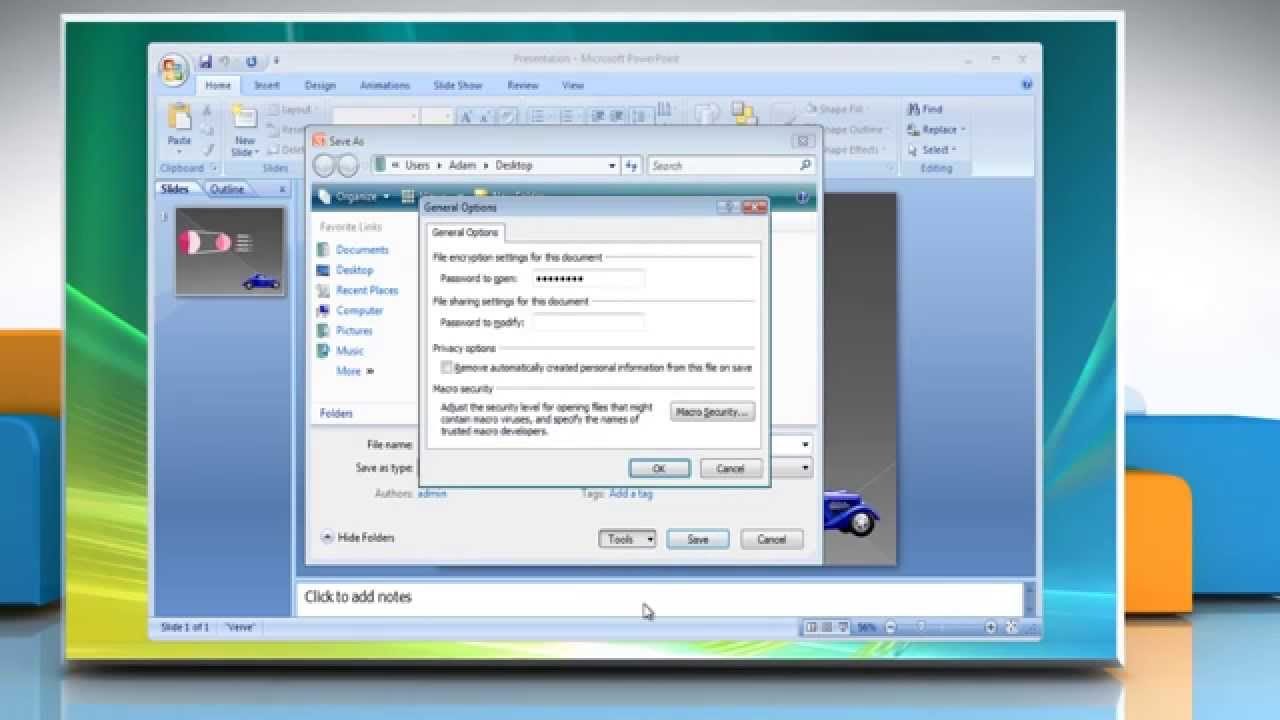Click OK in General Options dialog
This screenshot has height=720, width=1280.
[x=659, y=468]
